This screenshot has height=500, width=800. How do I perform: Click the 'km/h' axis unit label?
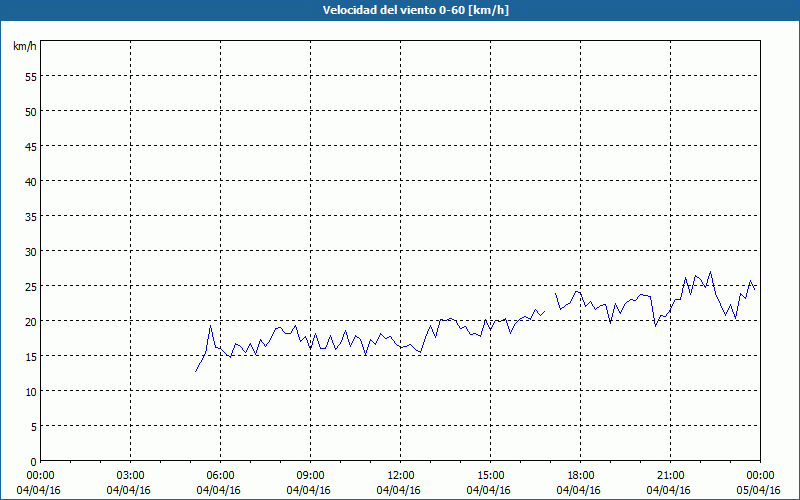tap(25, 46)
